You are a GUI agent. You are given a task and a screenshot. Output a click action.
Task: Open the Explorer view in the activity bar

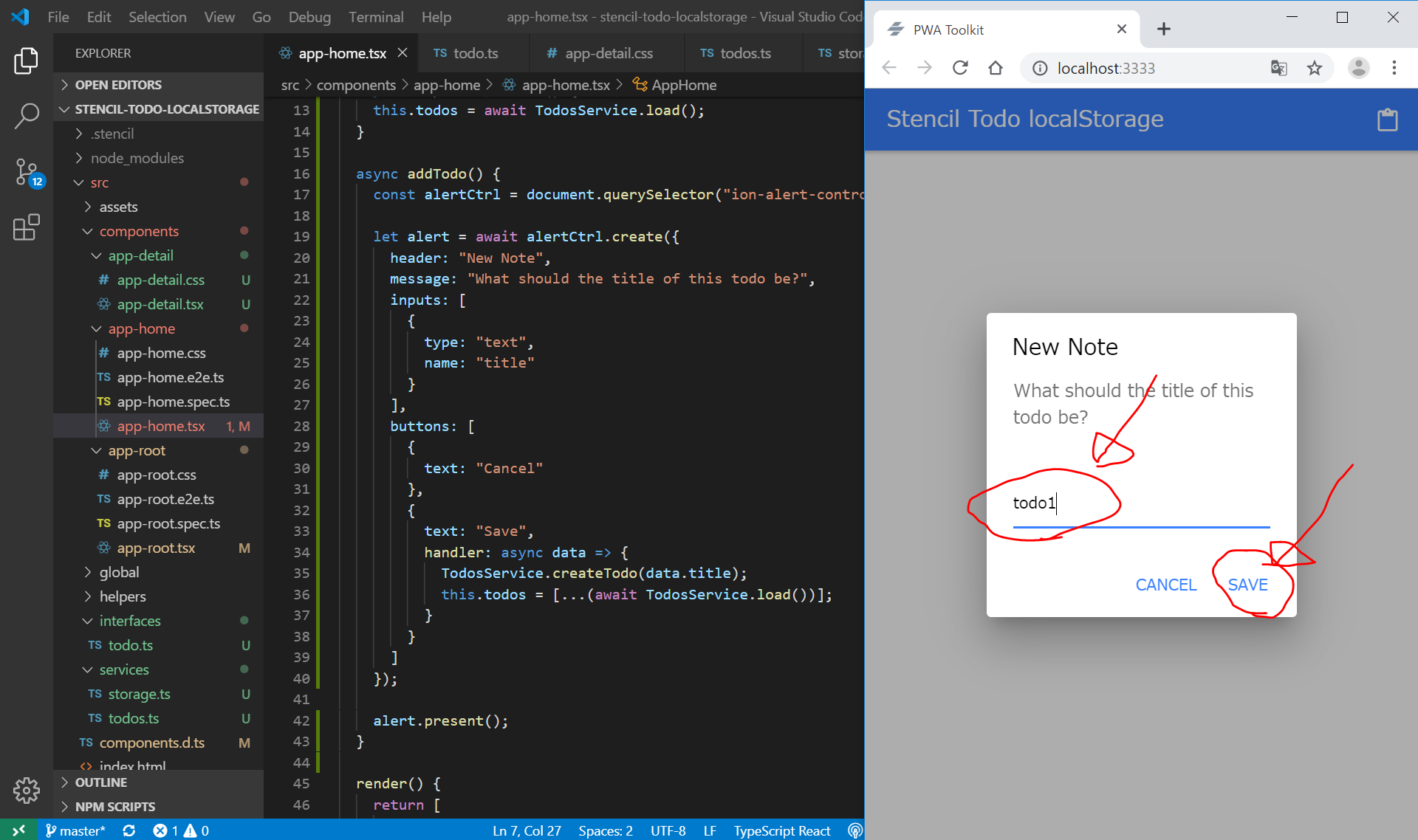(27, 61)
